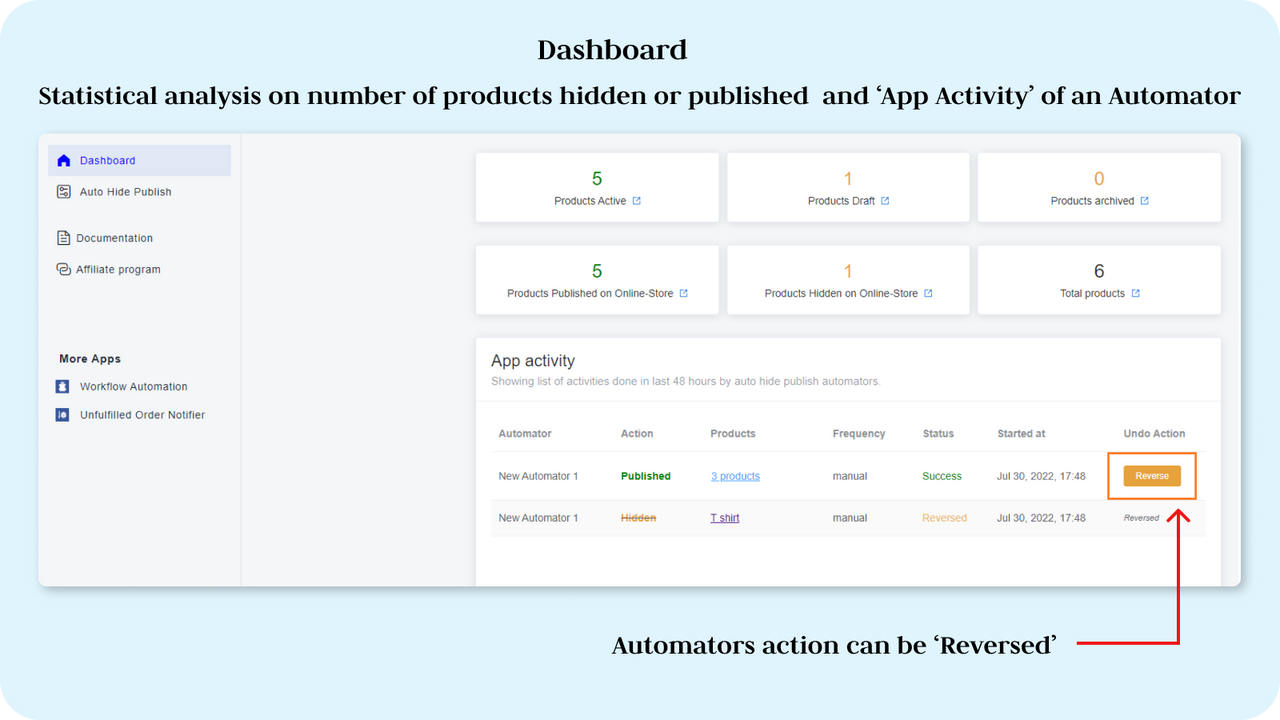This screenshot has height=720, width=1280.
Task: Open the 'T shirt' product link
Action: 725,518
